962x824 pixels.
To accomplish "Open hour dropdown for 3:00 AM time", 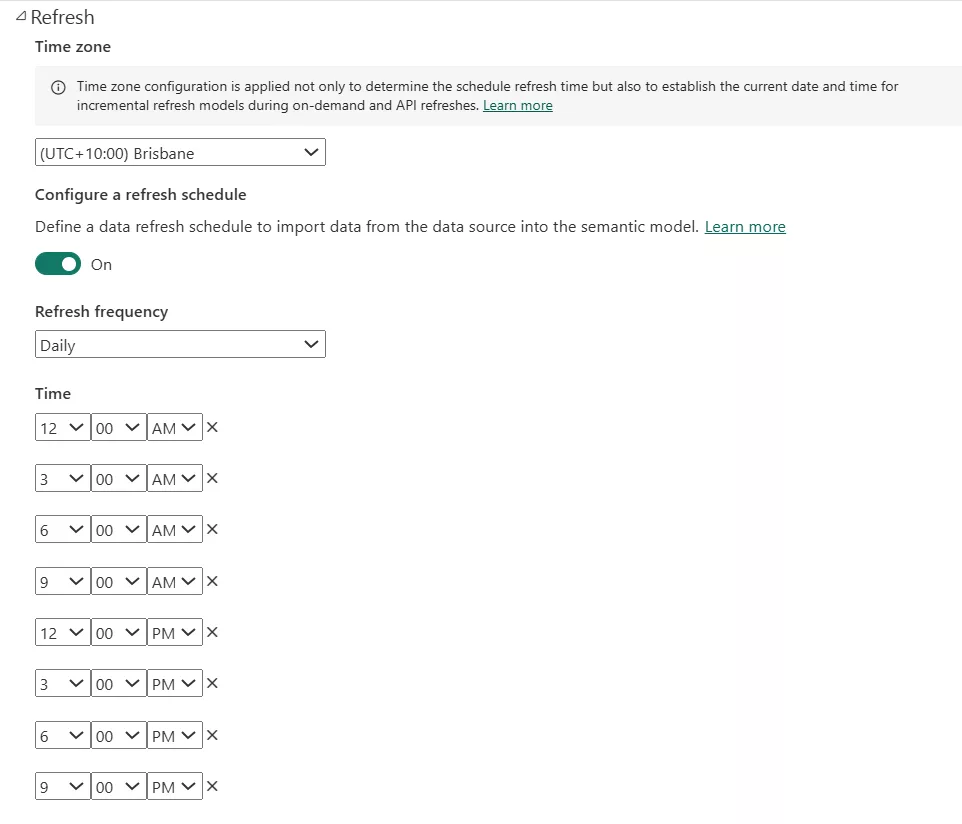I will point(63,478).
